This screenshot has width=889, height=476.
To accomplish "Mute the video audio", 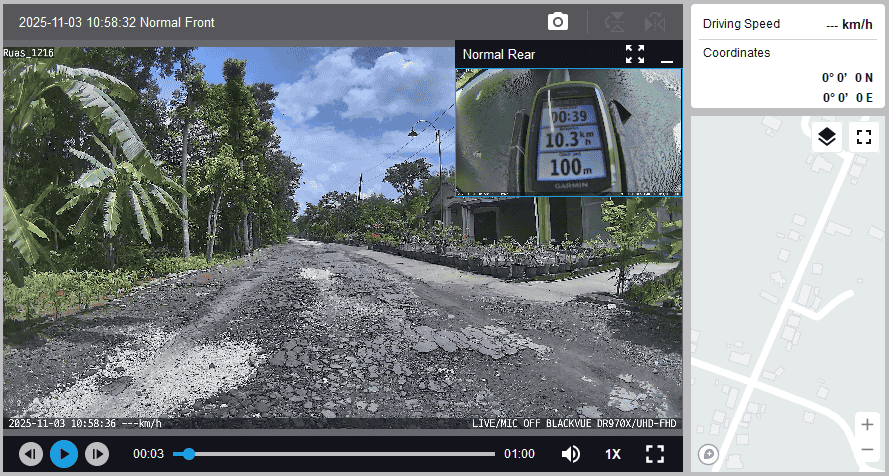I will (571, 454).
